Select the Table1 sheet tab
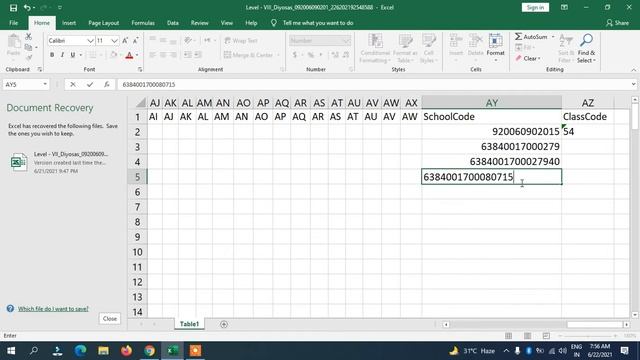This screenshot has width=640, height=360. tap(189, 324)
